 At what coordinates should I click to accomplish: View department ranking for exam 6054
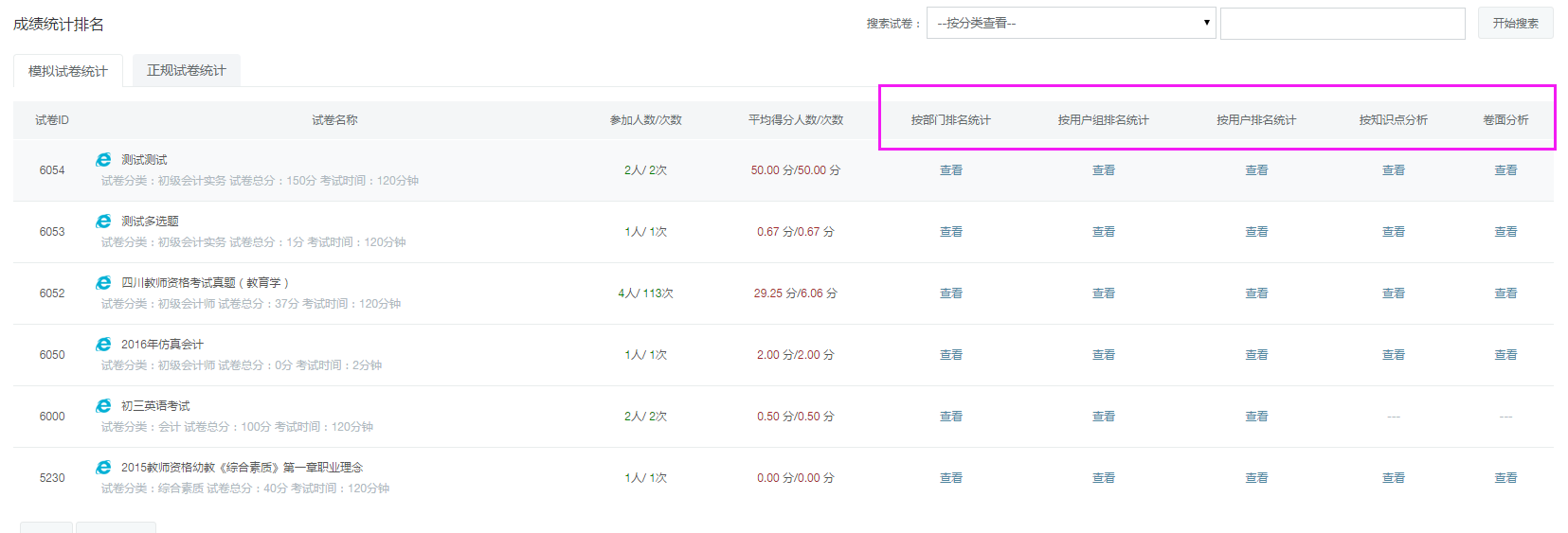click(x=950, y=170)
